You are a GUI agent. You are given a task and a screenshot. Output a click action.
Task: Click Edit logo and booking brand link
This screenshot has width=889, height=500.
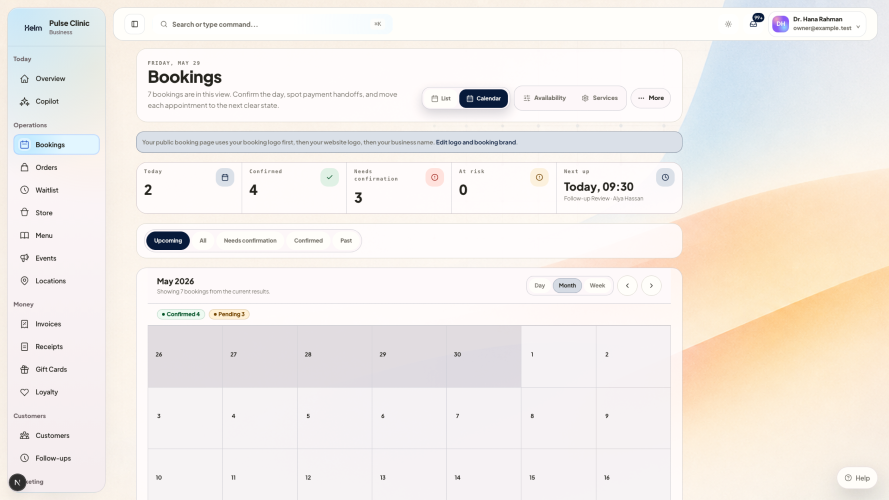(476, 142)
